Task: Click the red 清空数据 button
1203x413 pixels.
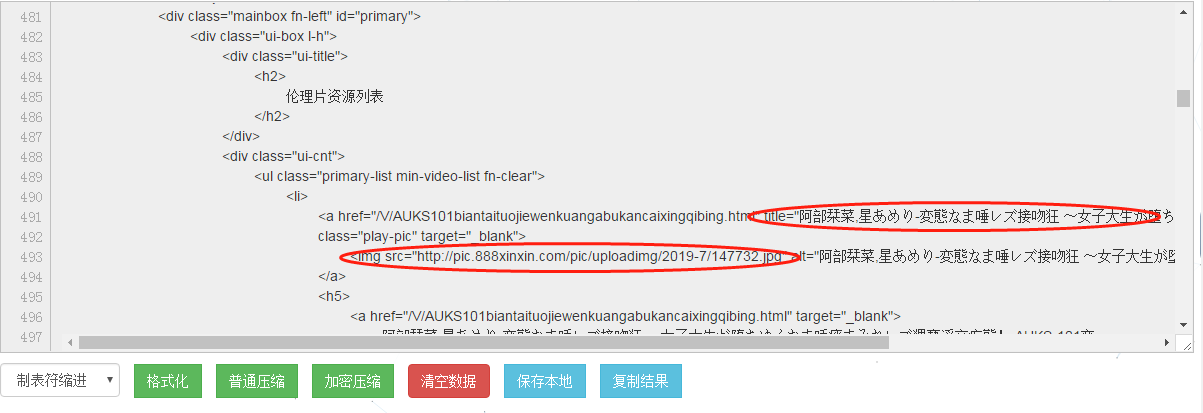Action: click(x=449, y=381)
